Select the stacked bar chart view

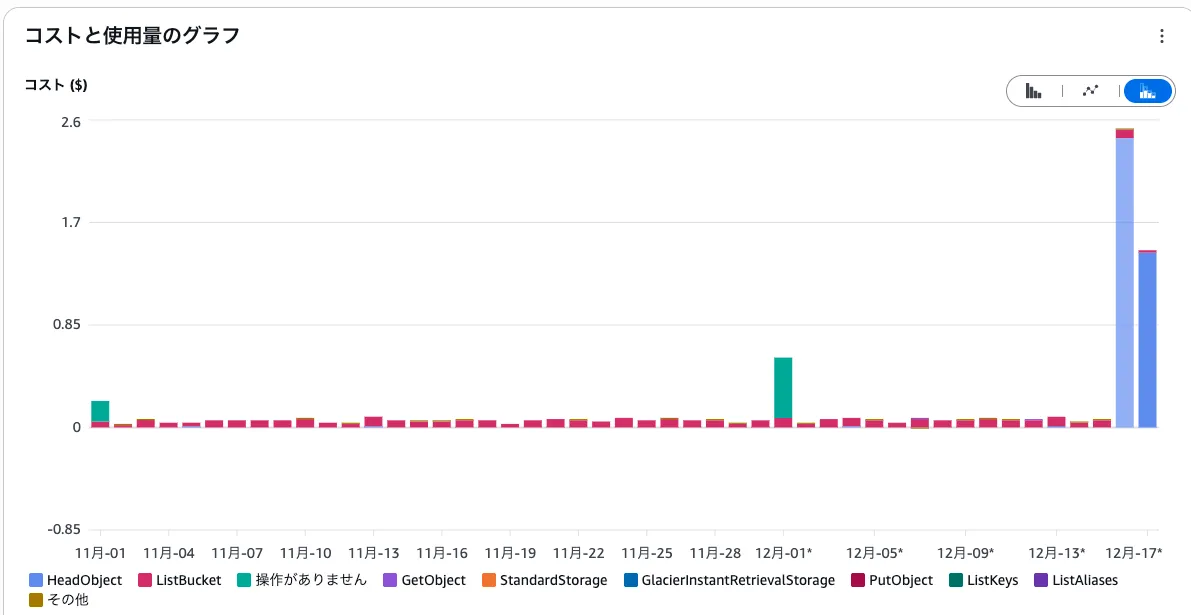coord(1147,91)
